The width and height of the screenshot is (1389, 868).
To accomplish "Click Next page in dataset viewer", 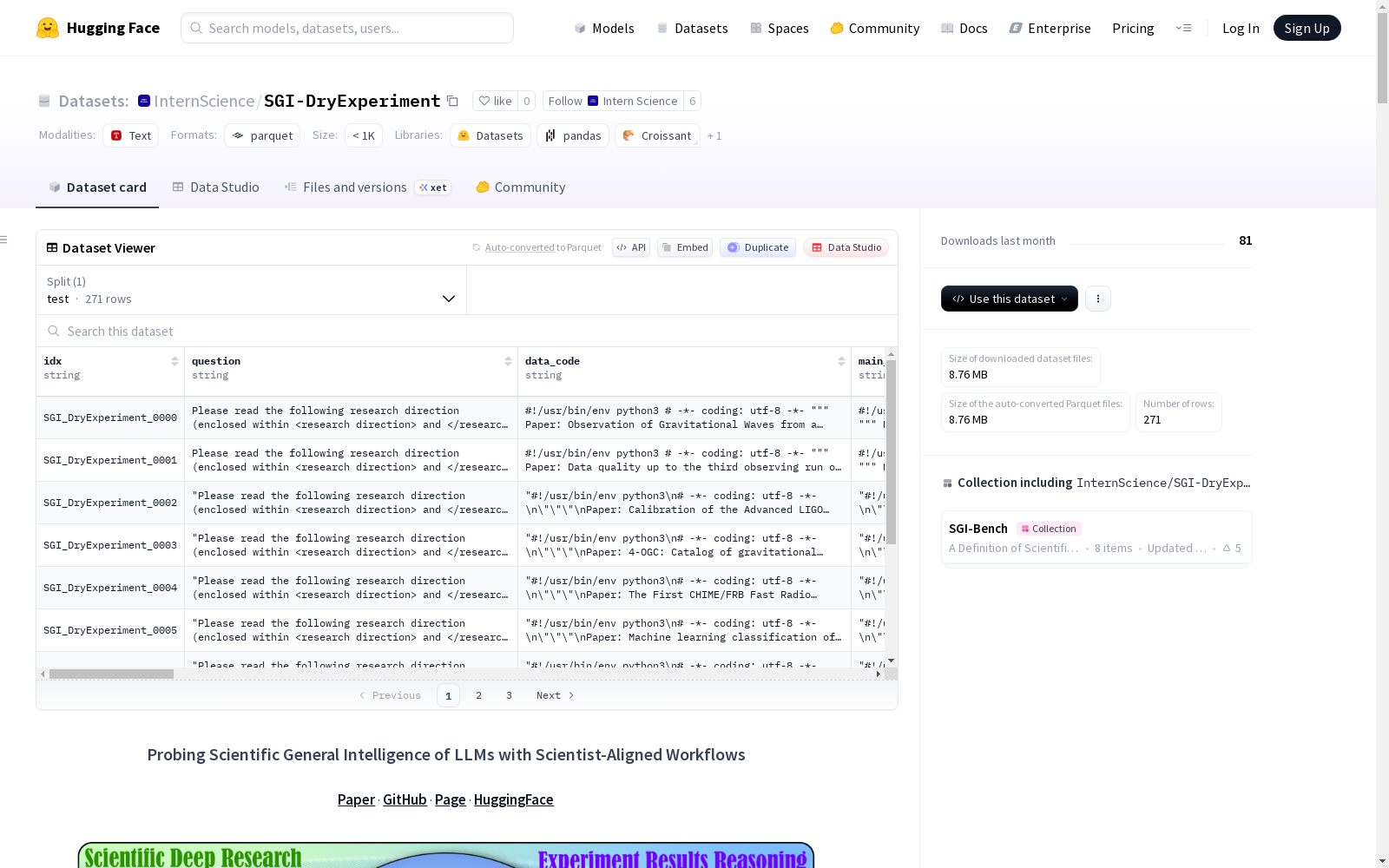I will pos(555,695).
